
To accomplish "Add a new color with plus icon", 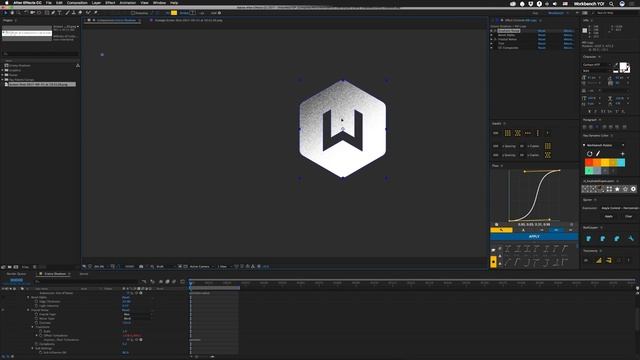I will click(622, 153).
